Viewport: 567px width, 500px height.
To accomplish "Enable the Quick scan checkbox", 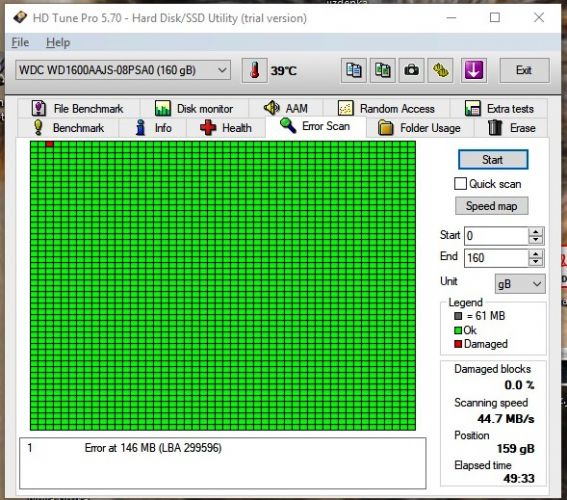I will click(460, 184).
